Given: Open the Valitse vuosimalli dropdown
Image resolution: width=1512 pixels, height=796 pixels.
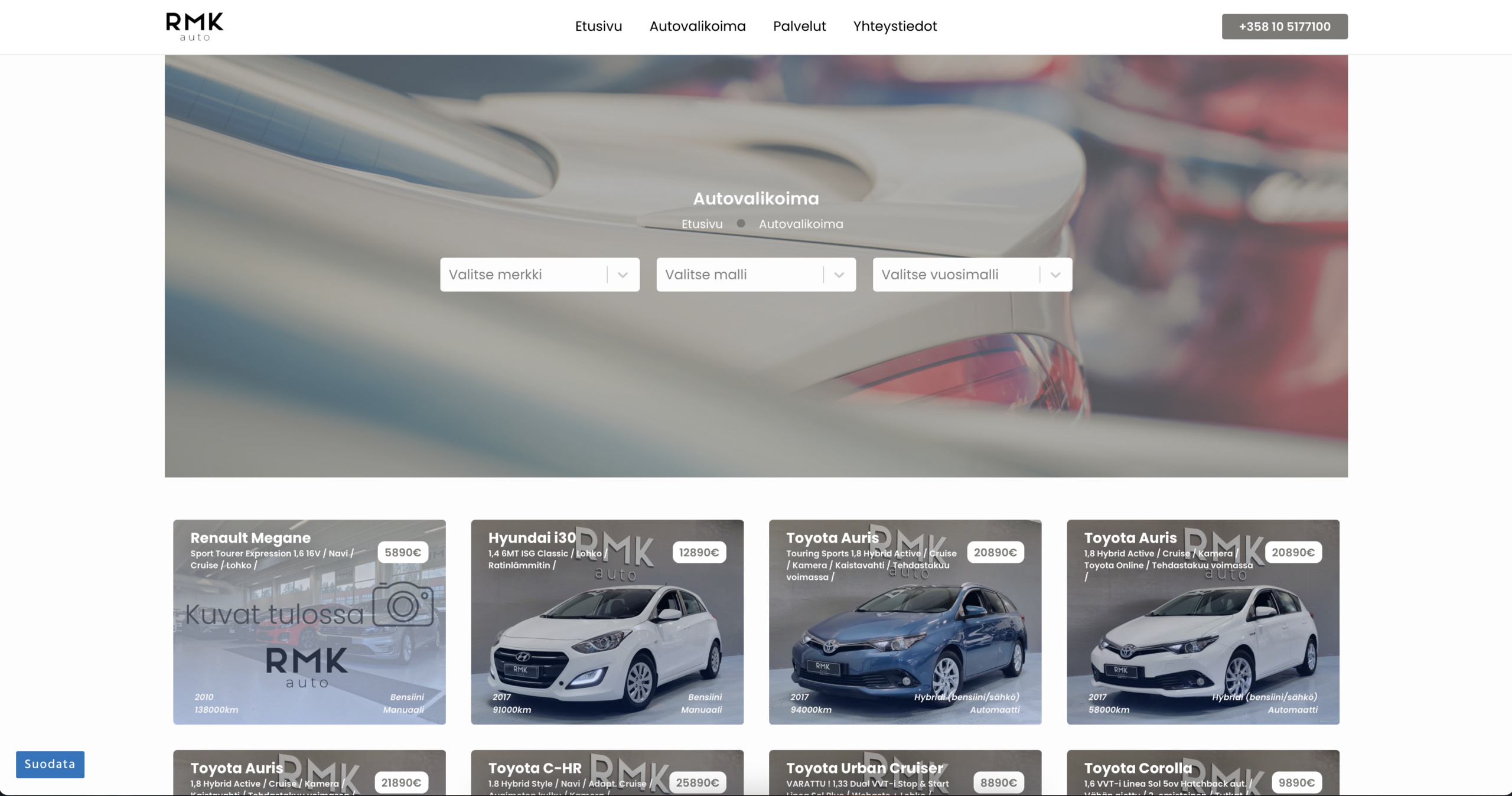Looking at the screenshot, I should [972, 275].
